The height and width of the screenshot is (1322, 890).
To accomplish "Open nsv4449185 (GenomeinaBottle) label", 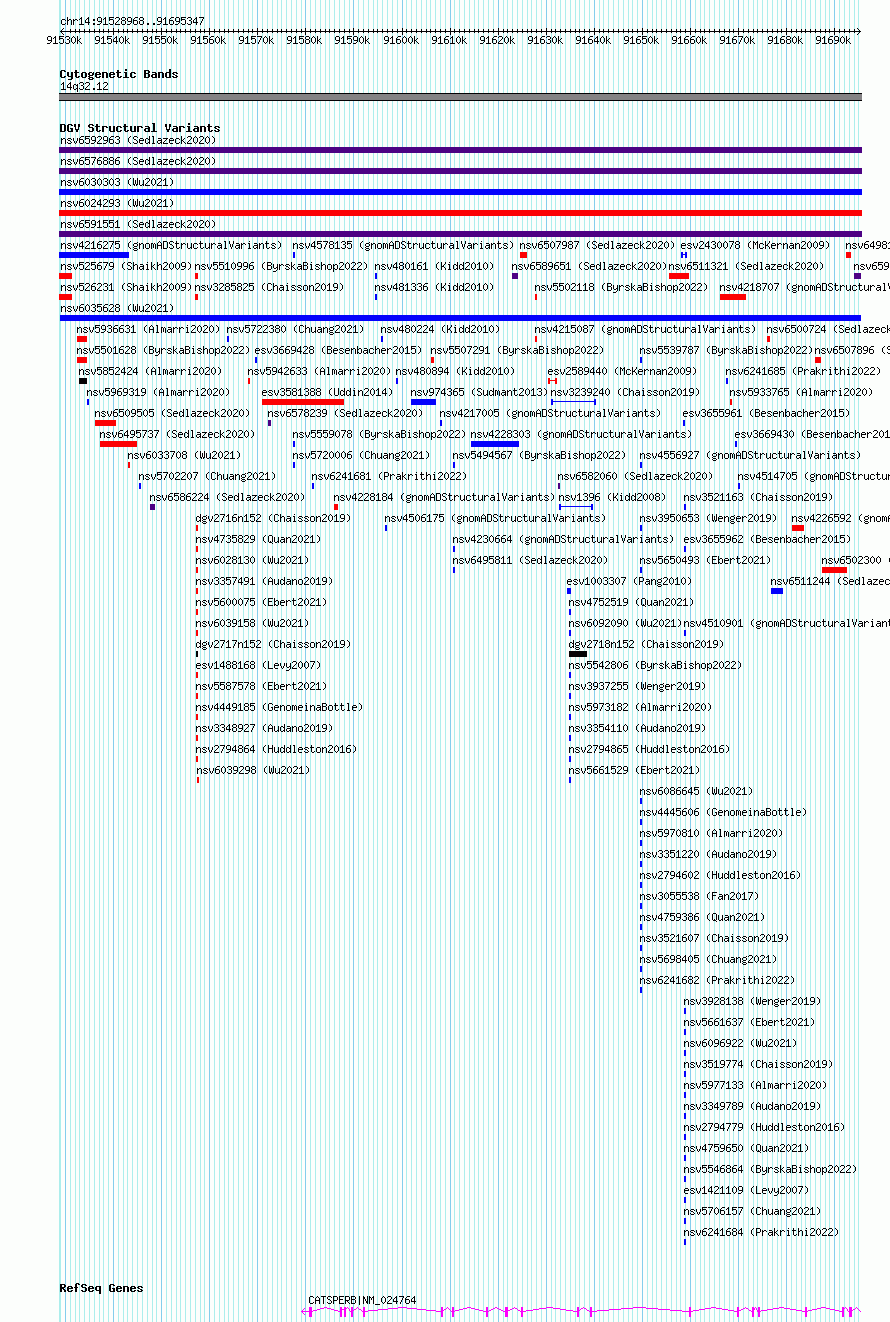I will (x=279, y=707).
